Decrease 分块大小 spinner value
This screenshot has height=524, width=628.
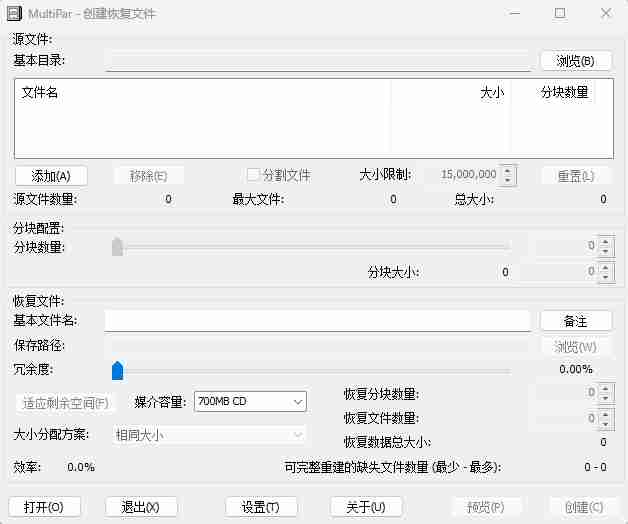click(x=605, y=276)
